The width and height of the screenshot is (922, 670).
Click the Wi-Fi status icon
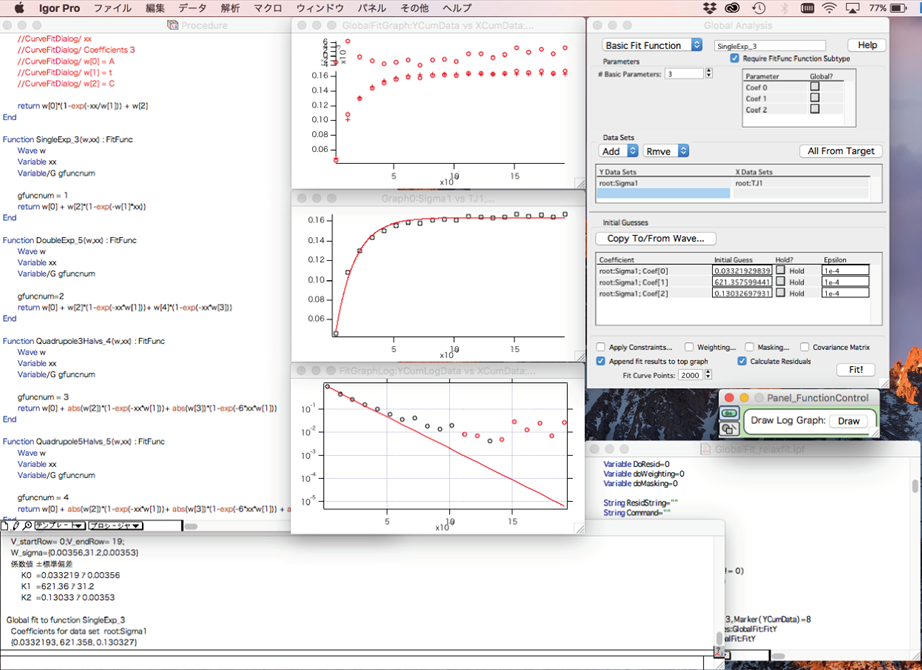pos(829,8)
